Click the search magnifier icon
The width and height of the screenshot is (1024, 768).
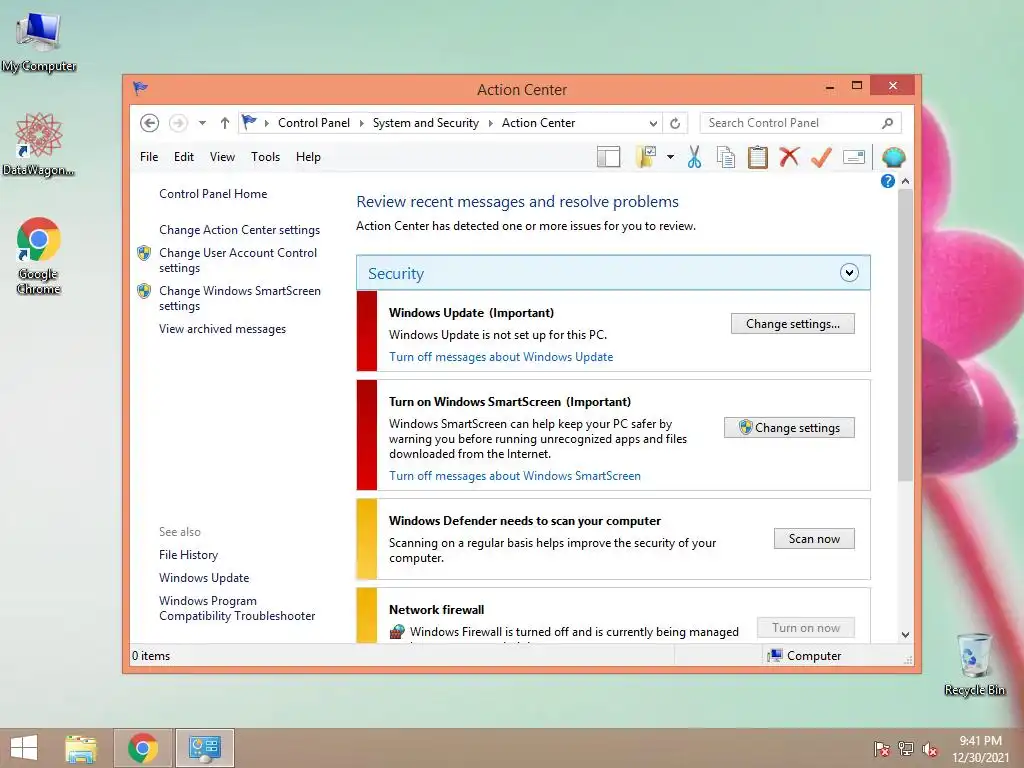888,123
